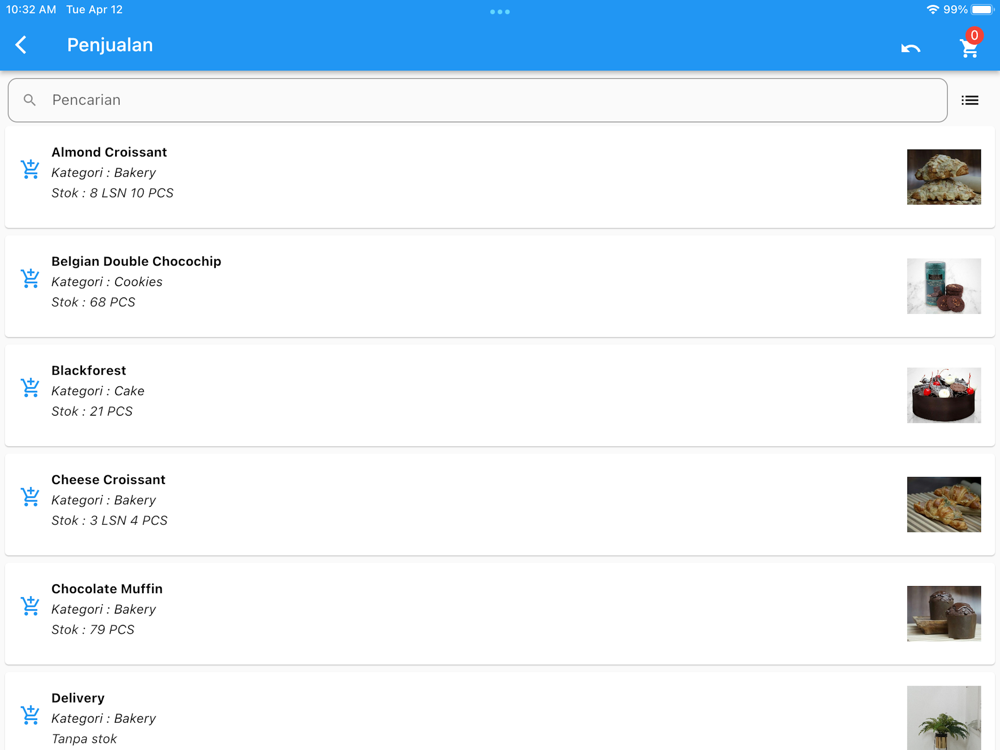Select the Cheese Croissant title
1000x750 pixels.
tap(108, 480)
